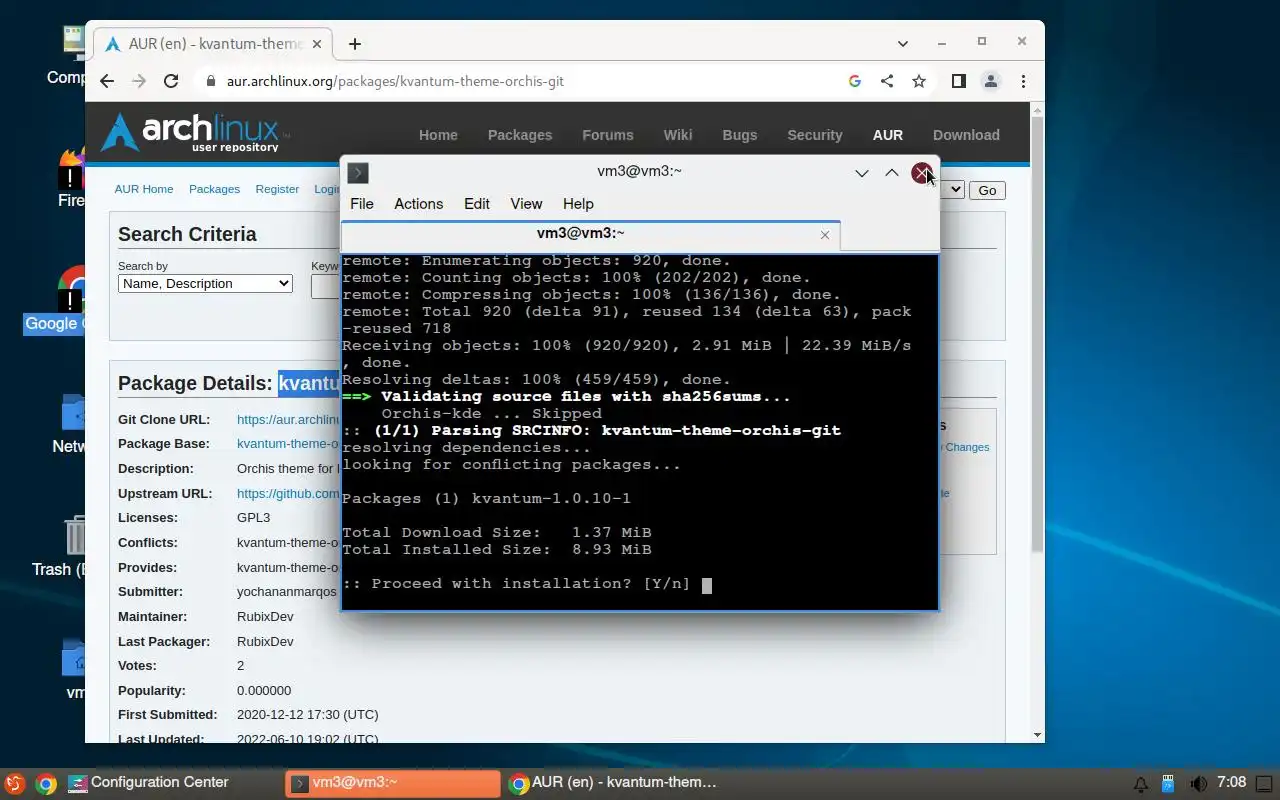This screenshot has width=1280, height=800.
Task: Toggle Chrome side panel icon
Action: pyautogui.click(x=958, y=81)
